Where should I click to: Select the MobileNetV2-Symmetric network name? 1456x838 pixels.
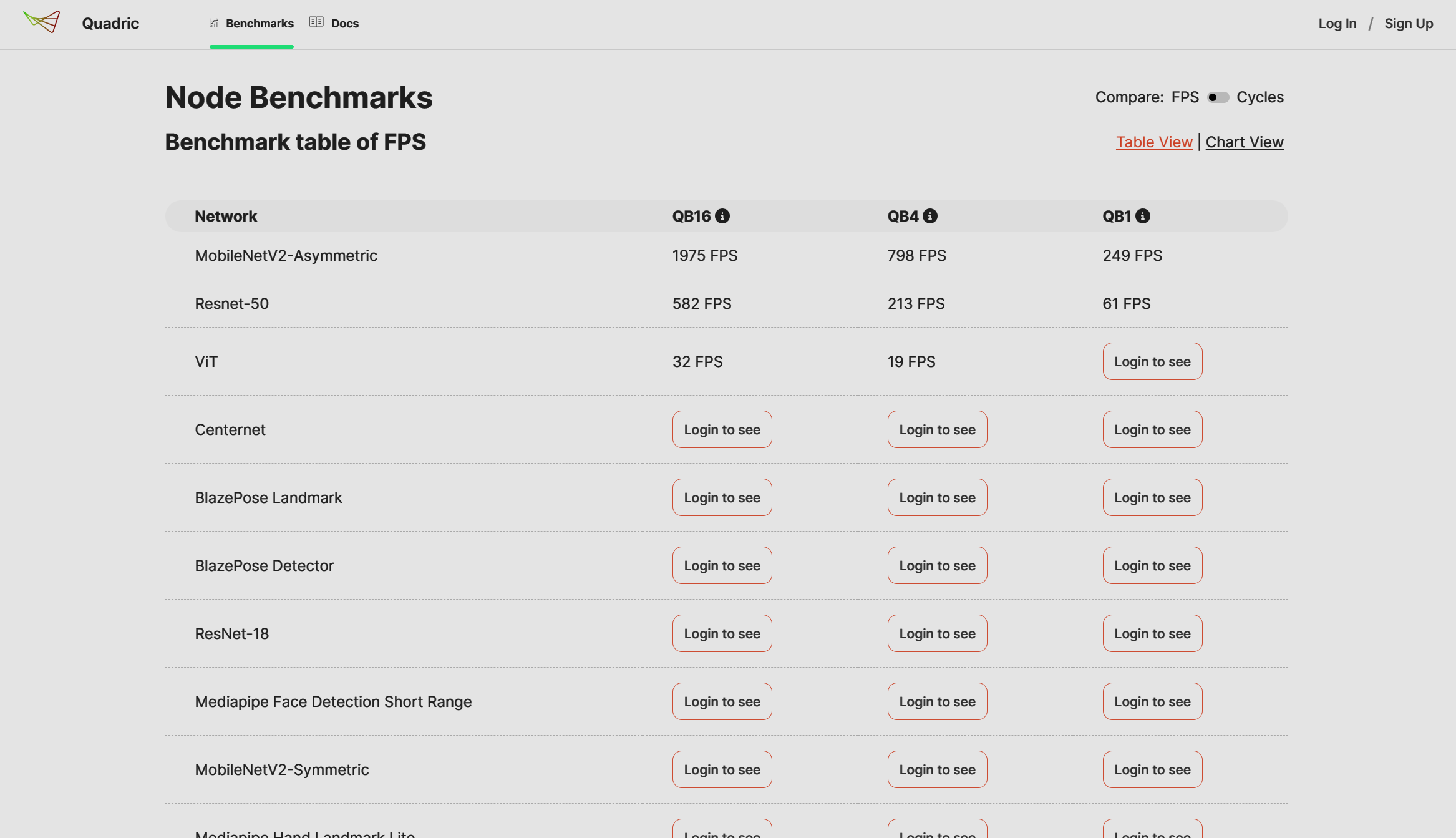click(281, 770)
